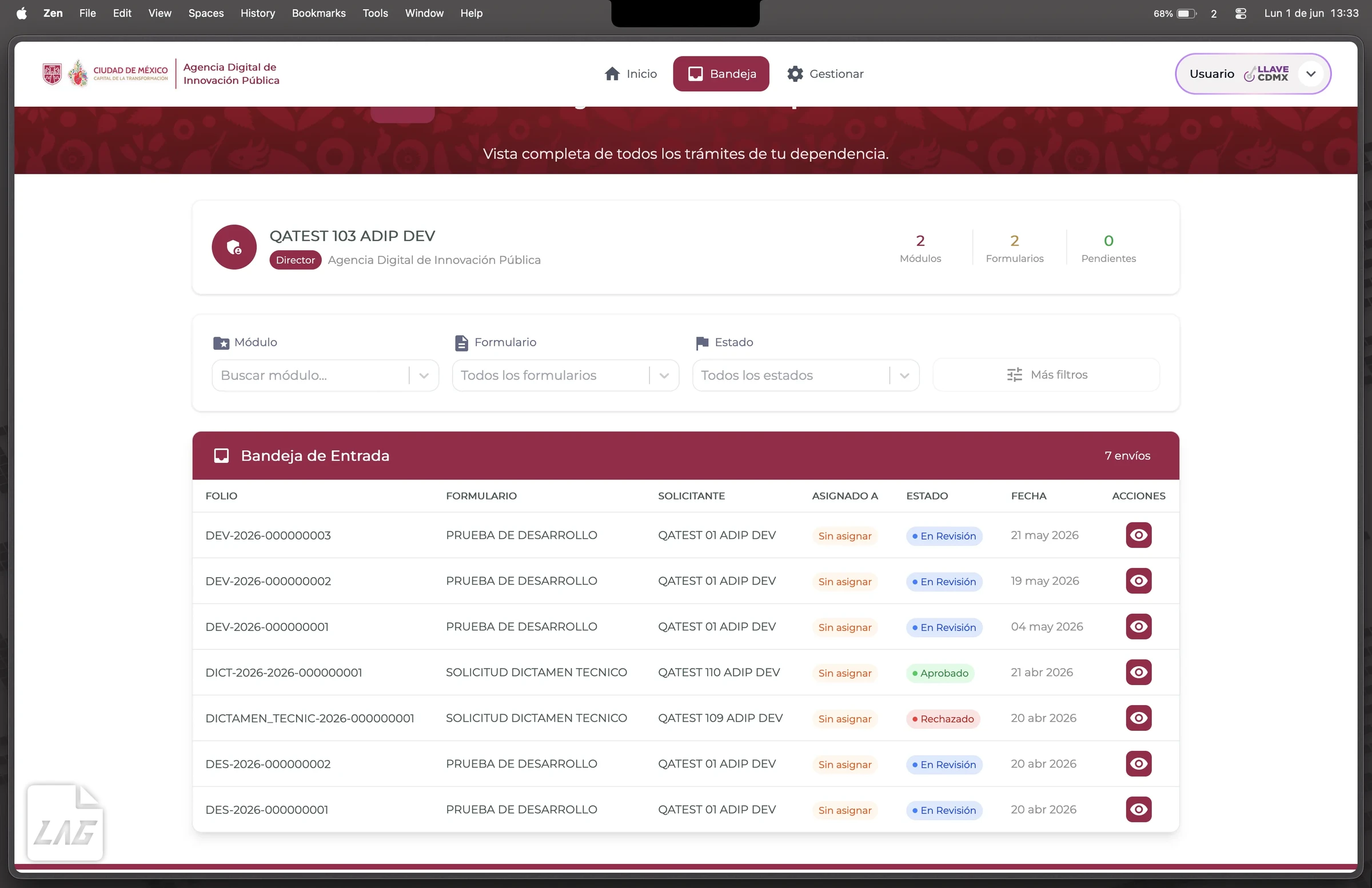The width and height of the screenshot is (1372, 888).
Task: Click the Estado flag icon
Action: (x=701, y=343)
